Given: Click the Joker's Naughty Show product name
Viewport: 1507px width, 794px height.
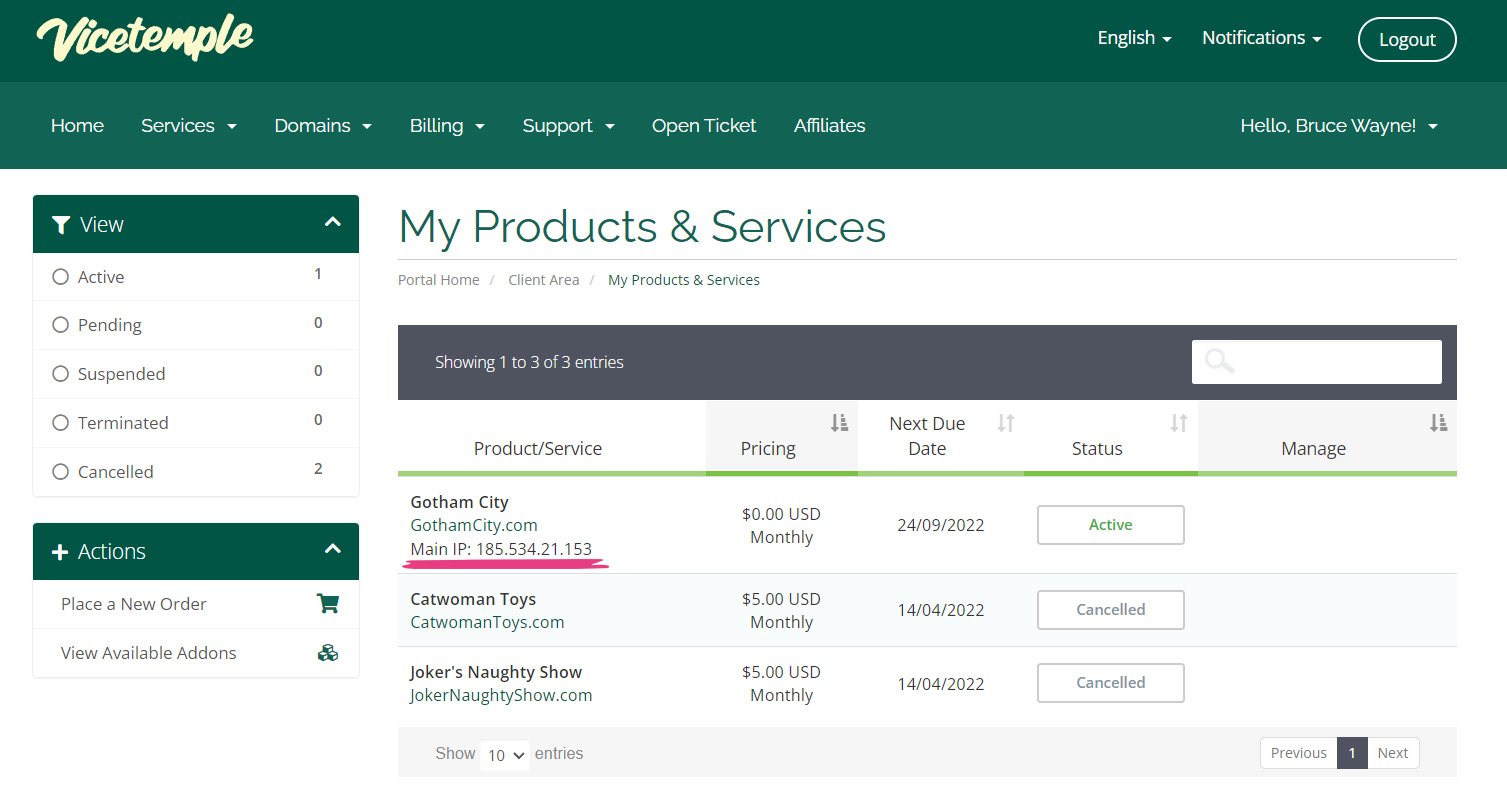Looking at the screenshot, I should coord(496,672).
